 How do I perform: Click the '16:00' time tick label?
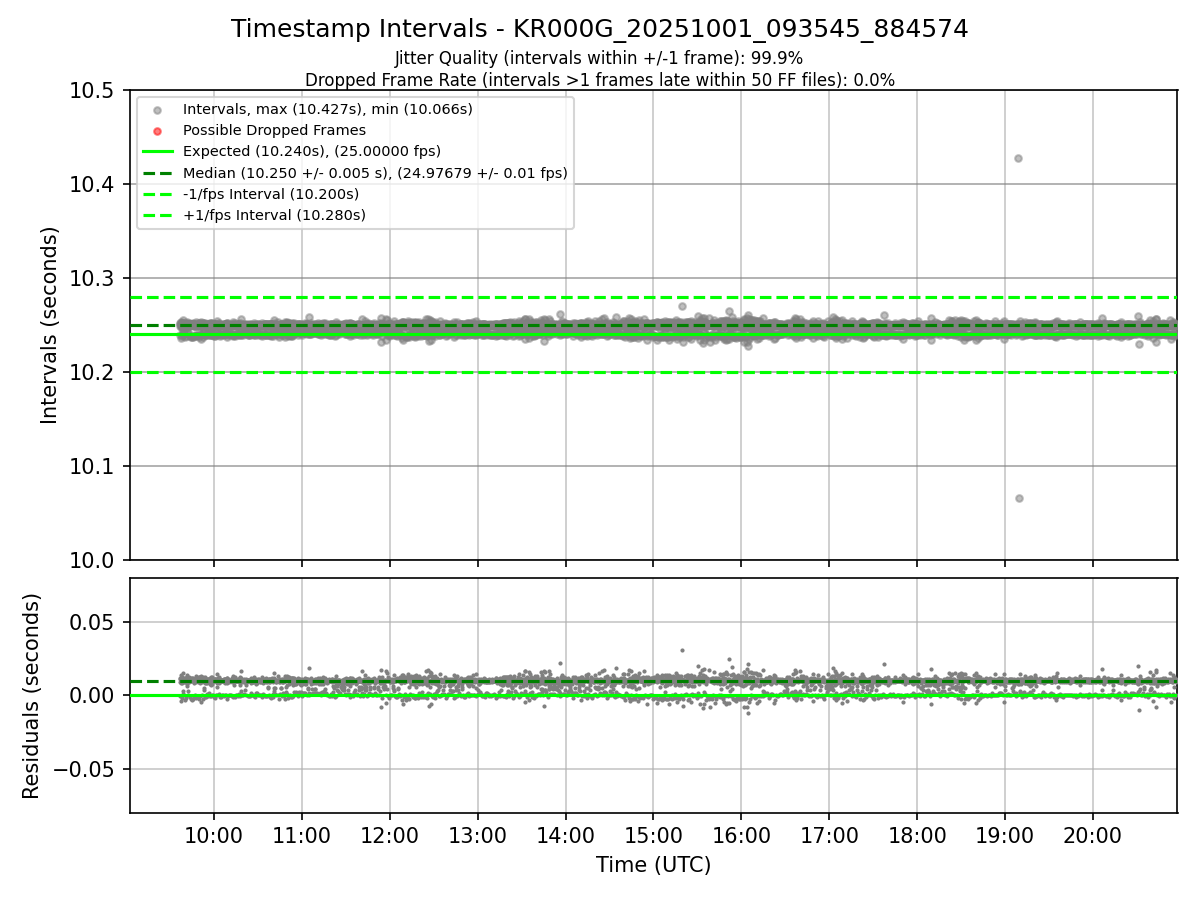click(x=741, y=835)
